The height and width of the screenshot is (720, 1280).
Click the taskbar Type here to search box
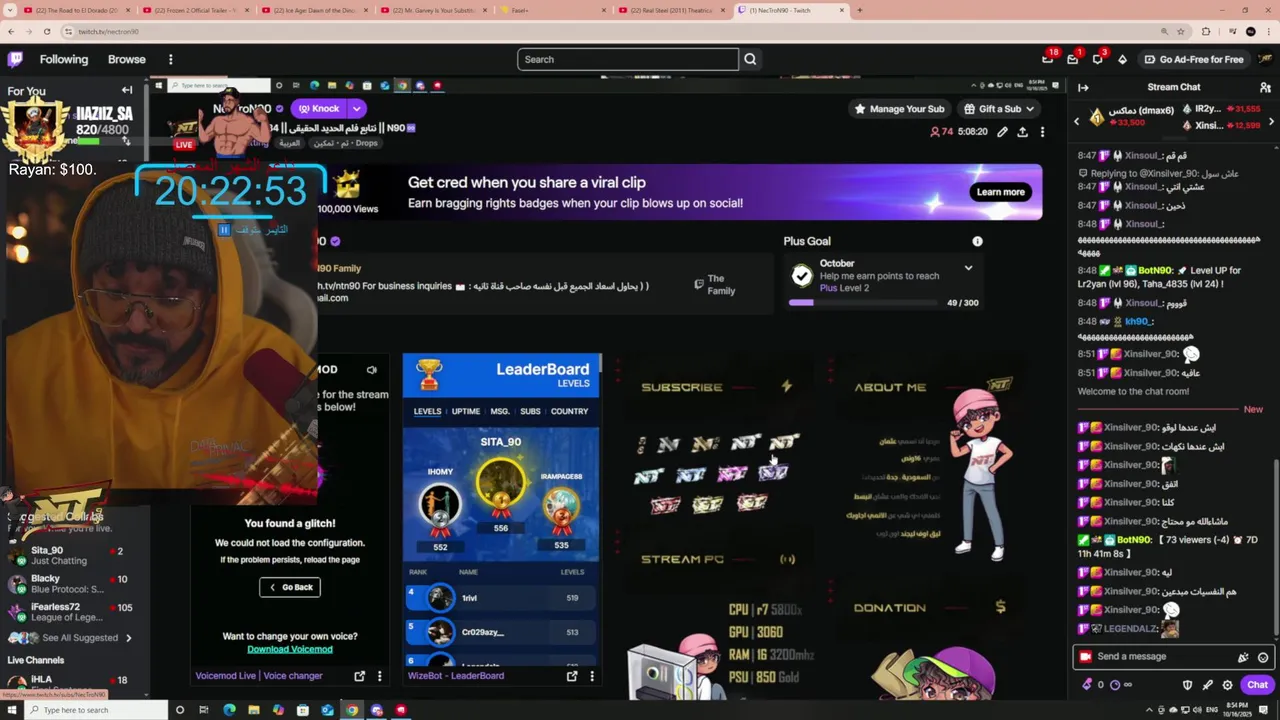96,710
